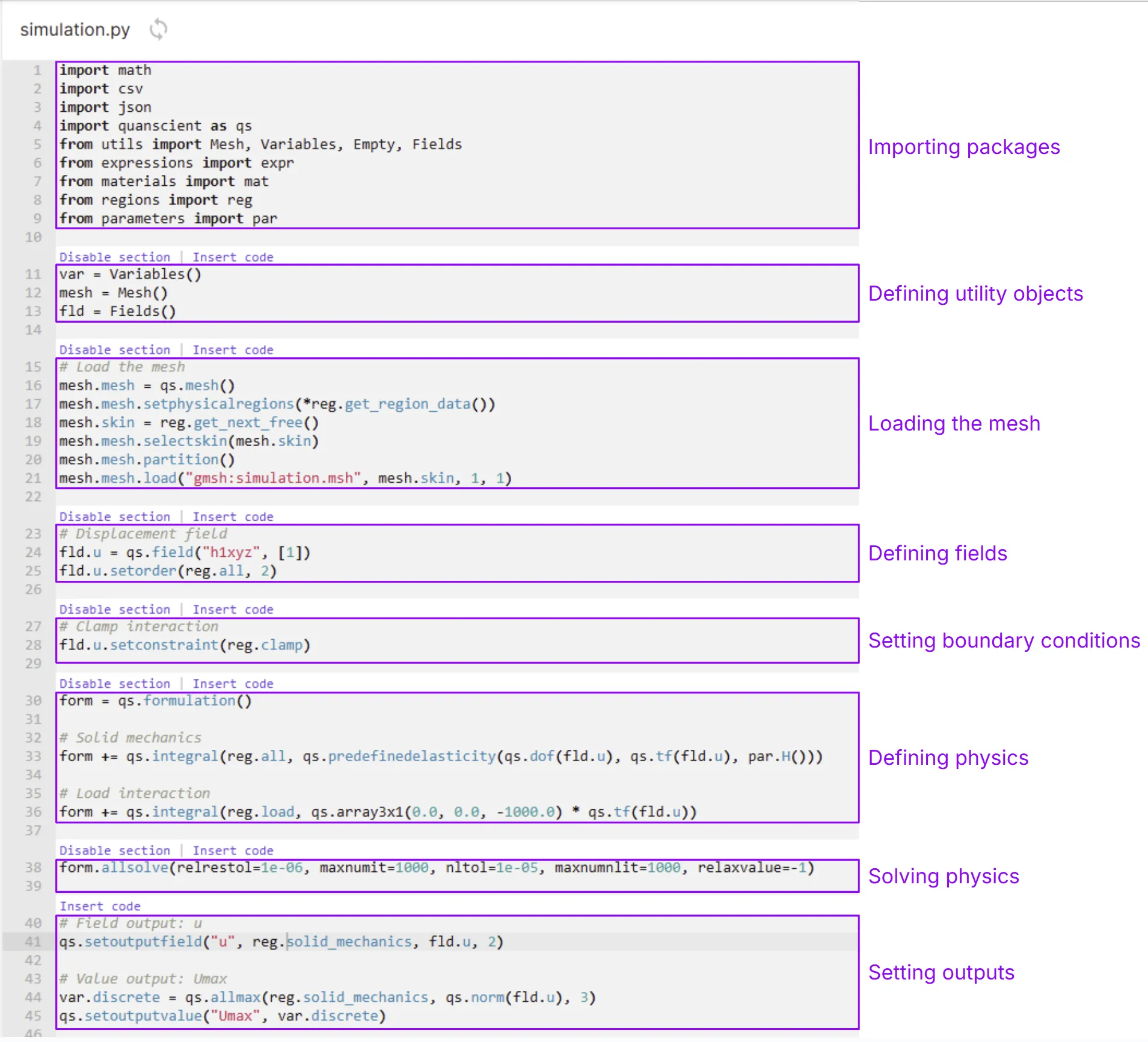Disable the form.allsolve section
This screenshot has height=1042, width=1148.
point(115,851)
